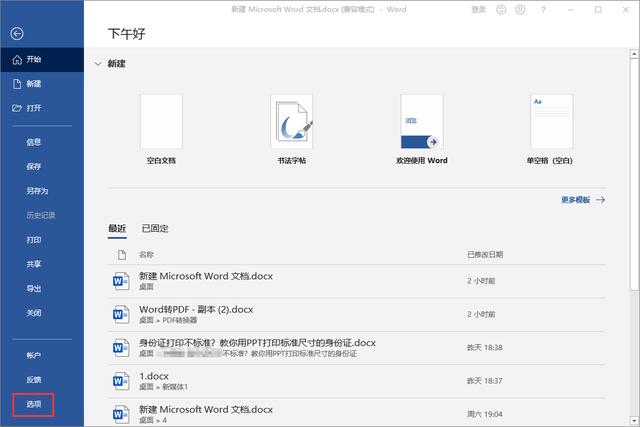The height and width of the screenshot is (427, 640).
Task: Click the new document icon beside 新建
Action: click(x=17, y=84)
